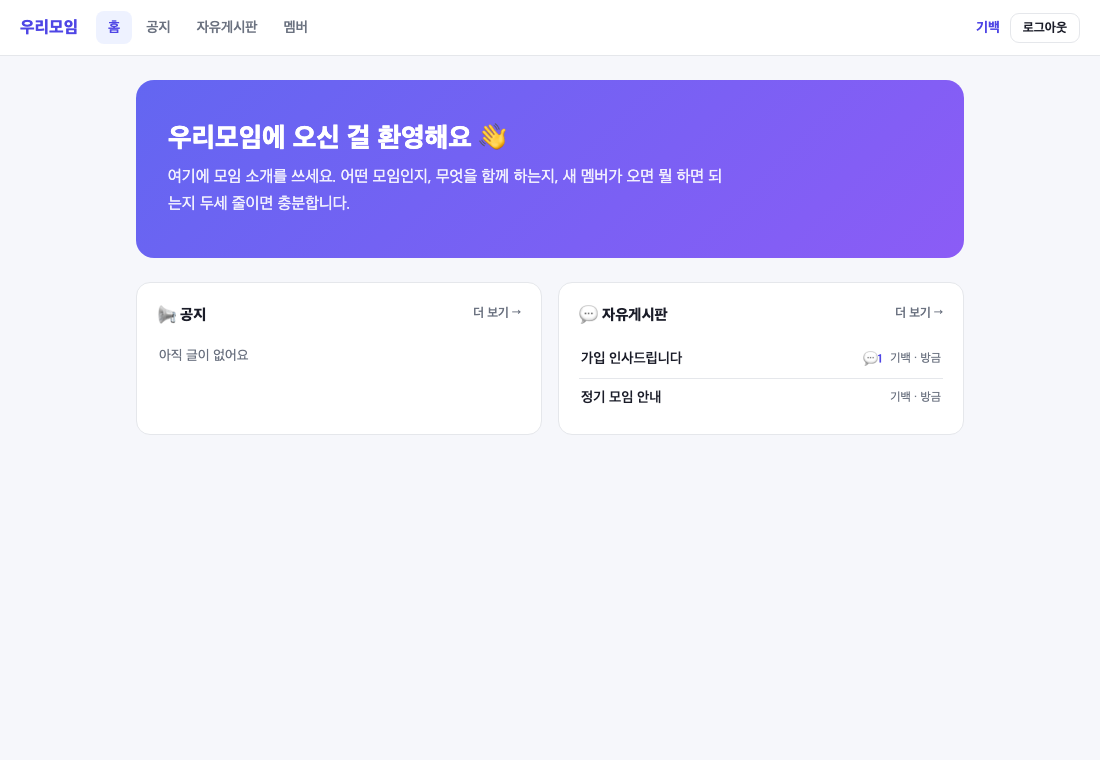
Task: Click 기백 · 방금 on 정기 모임 안내 row
Action: tap(915, 396)
